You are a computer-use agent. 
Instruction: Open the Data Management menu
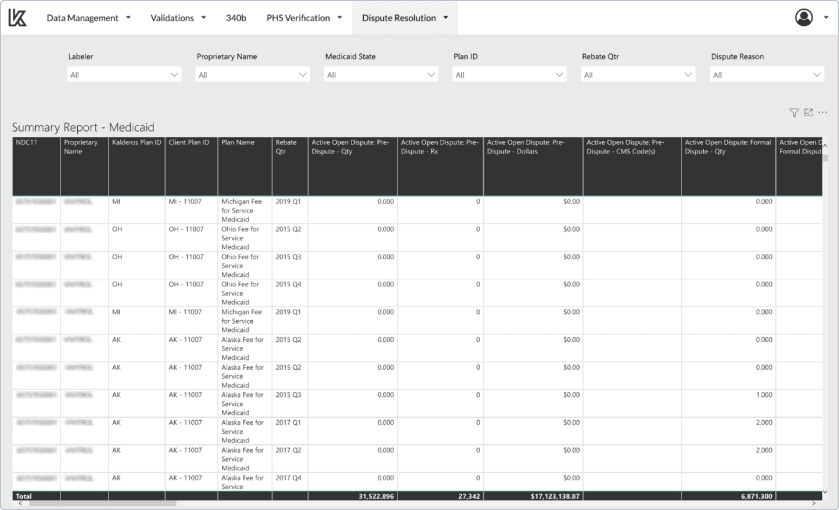point(88,18)
